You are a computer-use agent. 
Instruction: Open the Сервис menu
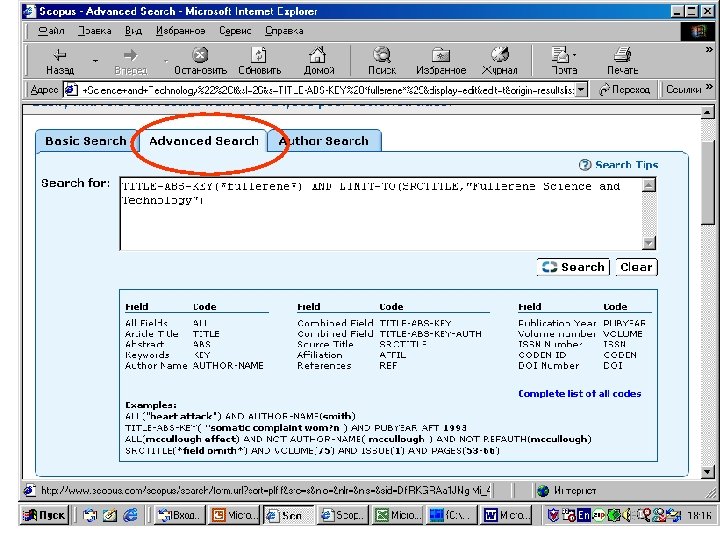(x=235, y=31)
